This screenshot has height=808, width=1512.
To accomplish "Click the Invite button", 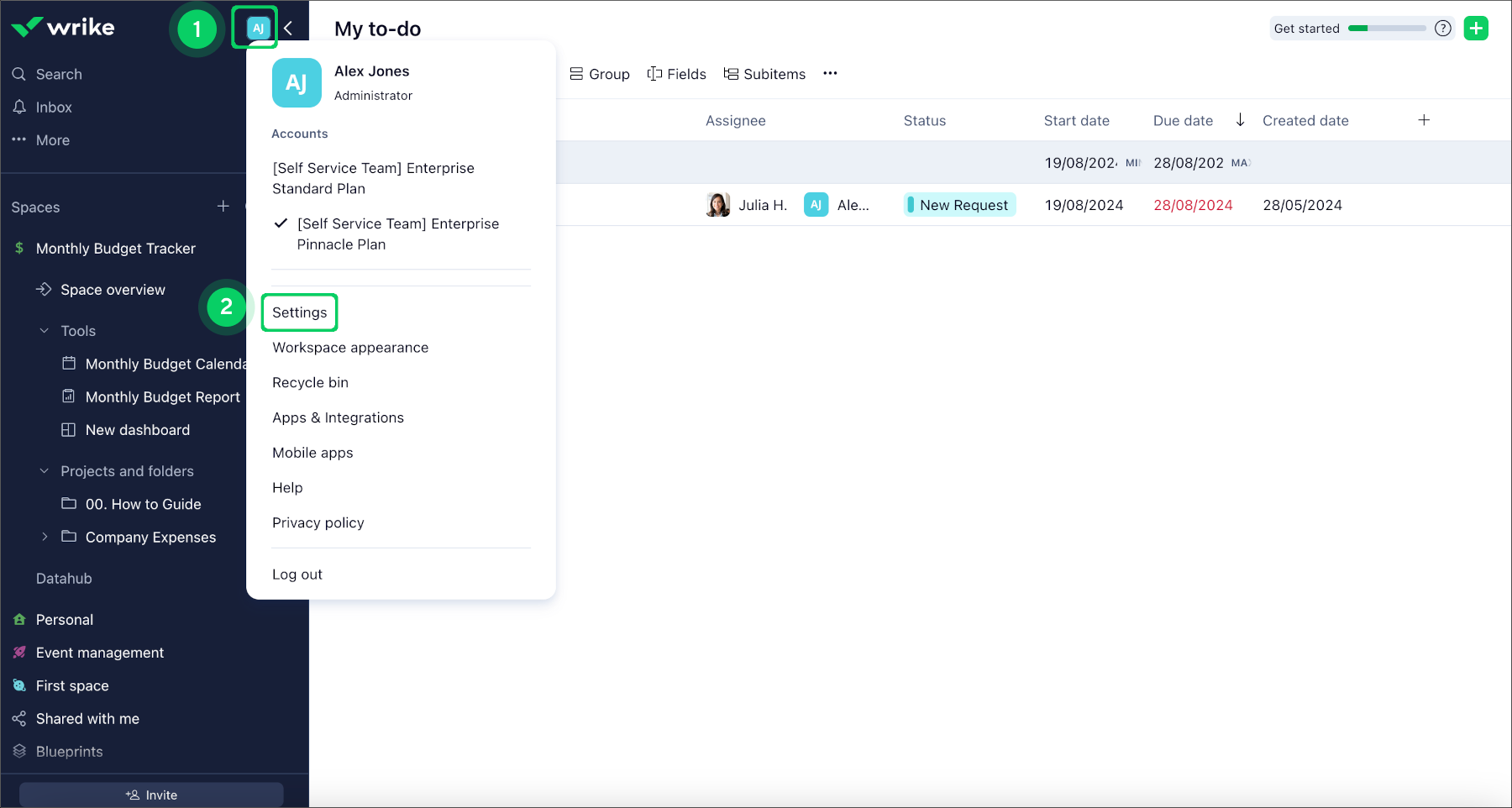I will [x=151, y=794].
